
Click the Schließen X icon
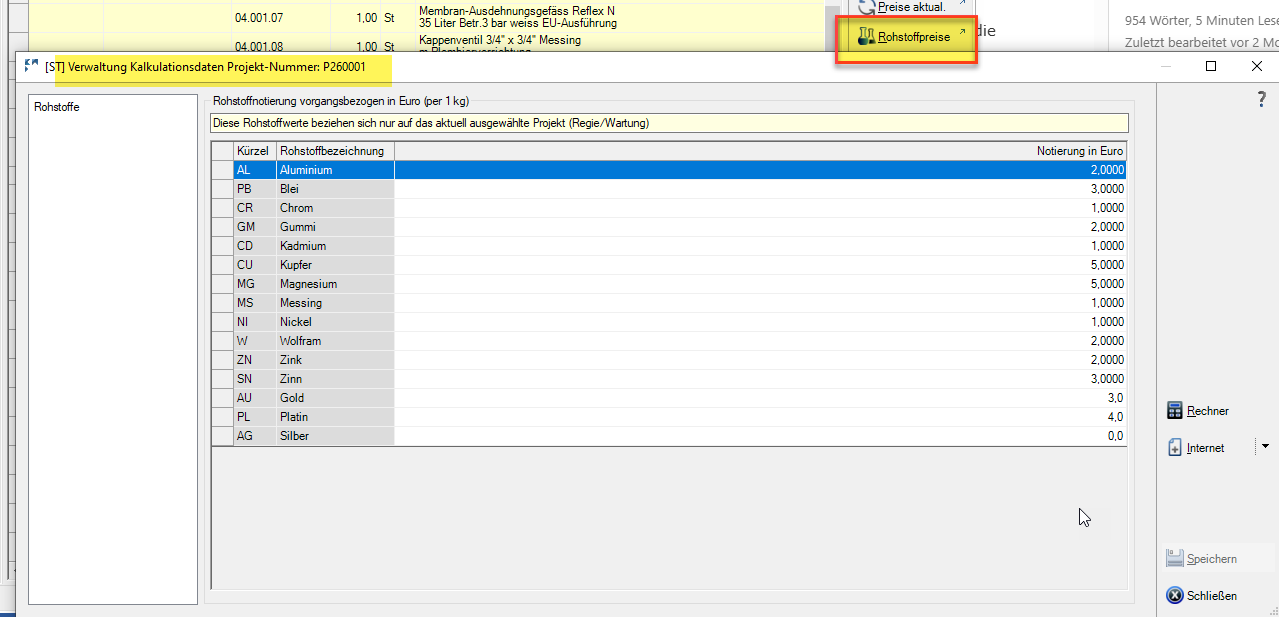1175,596
